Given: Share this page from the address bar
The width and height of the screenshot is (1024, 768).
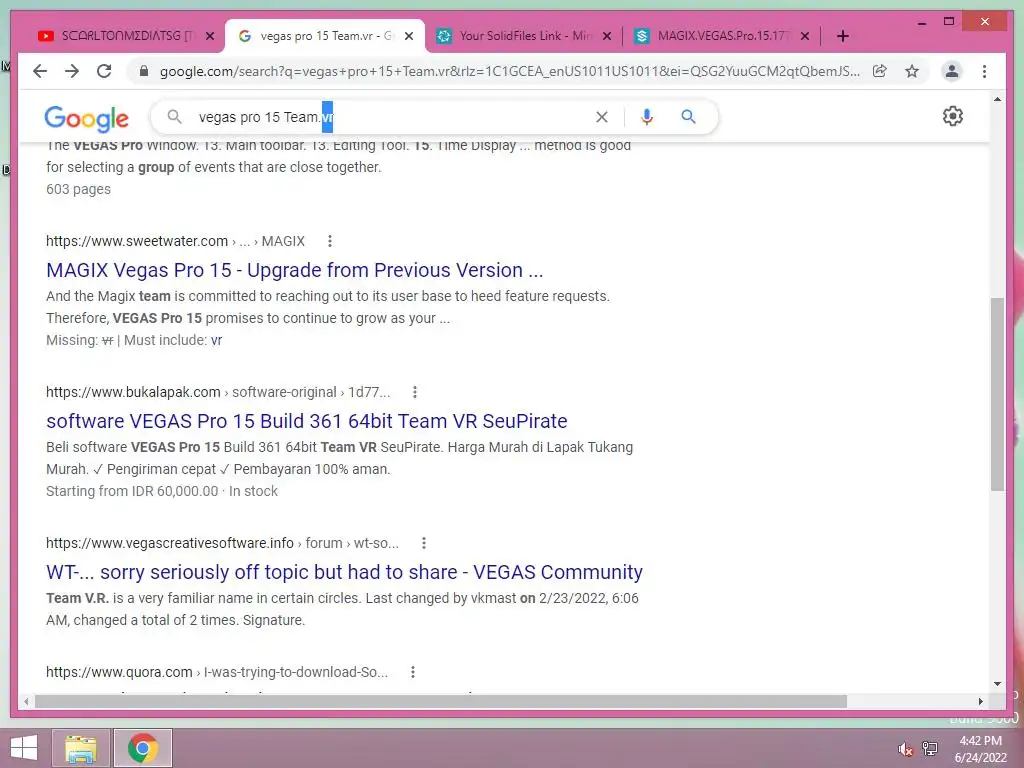Looking at the screenshot, I should 880,71.
